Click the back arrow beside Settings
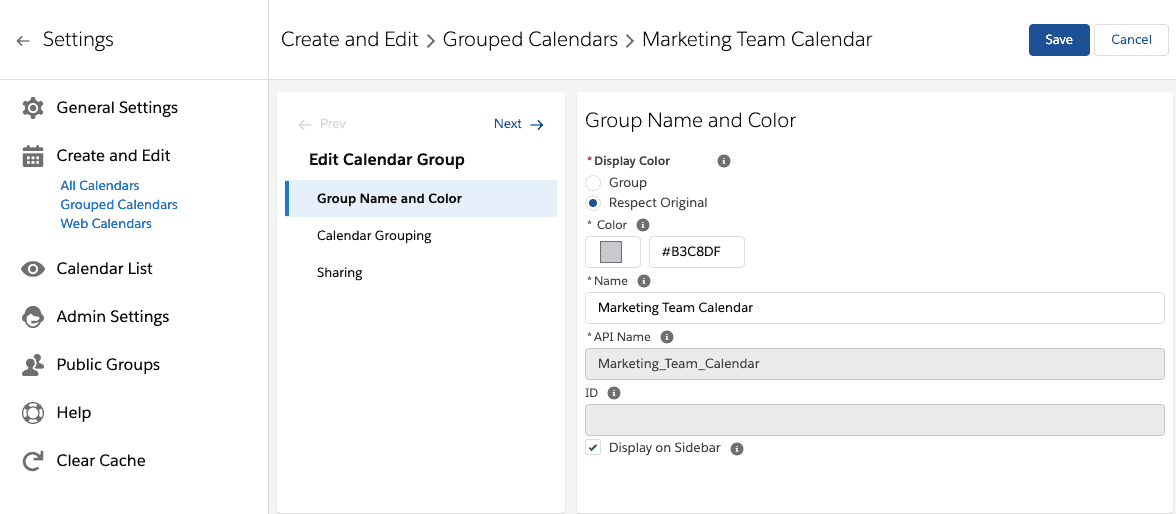This screenshot has height=514, width=1176. coord(23,41)
